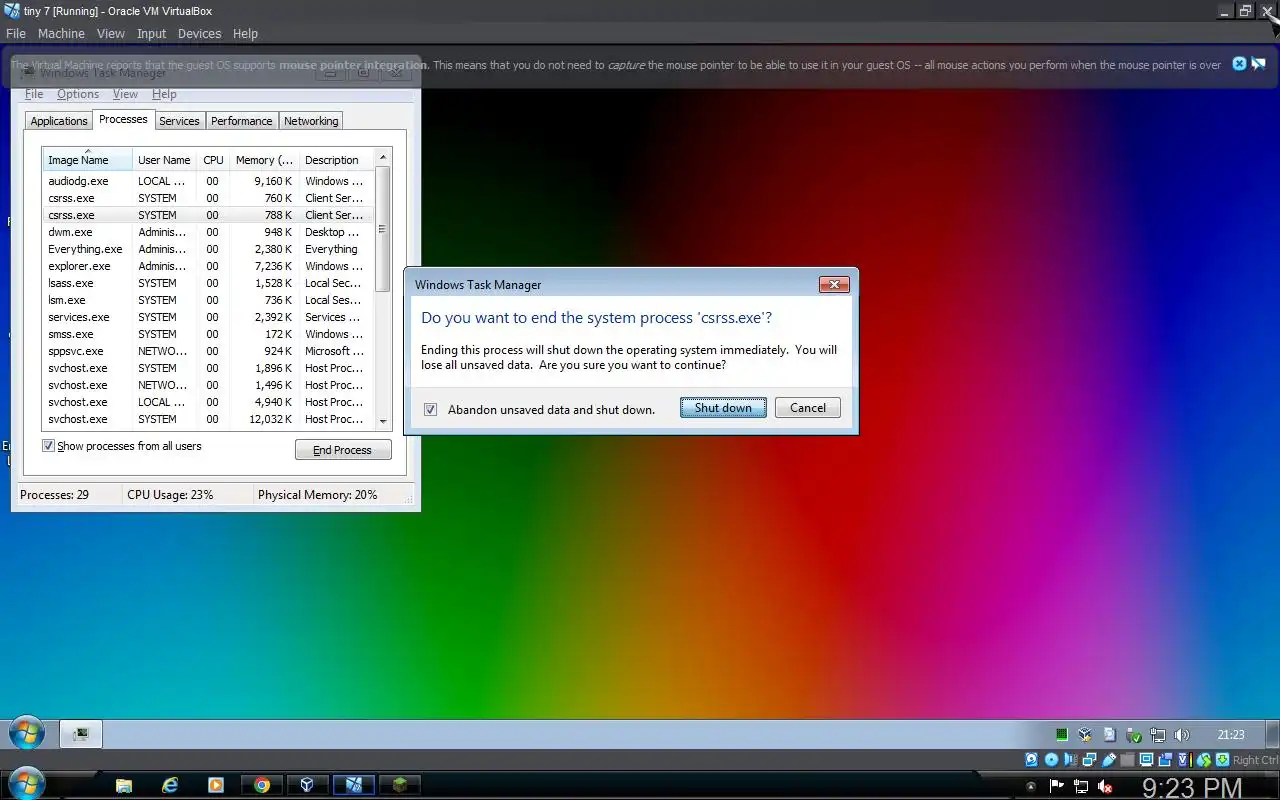The width and height of the screenshot is (1280, 800).
Task: Select the explorer.exe process
Action: [207, 266]
